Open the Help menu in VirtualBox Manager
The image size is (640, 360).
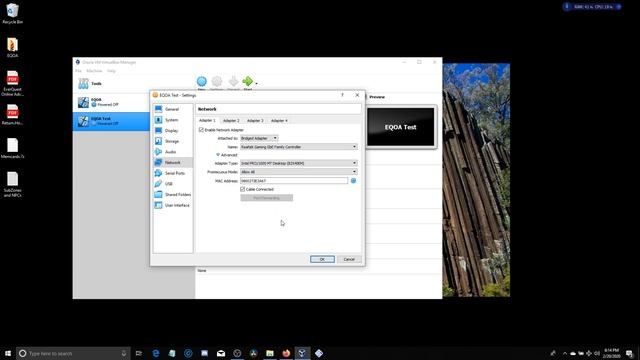(x=111, y=71)
